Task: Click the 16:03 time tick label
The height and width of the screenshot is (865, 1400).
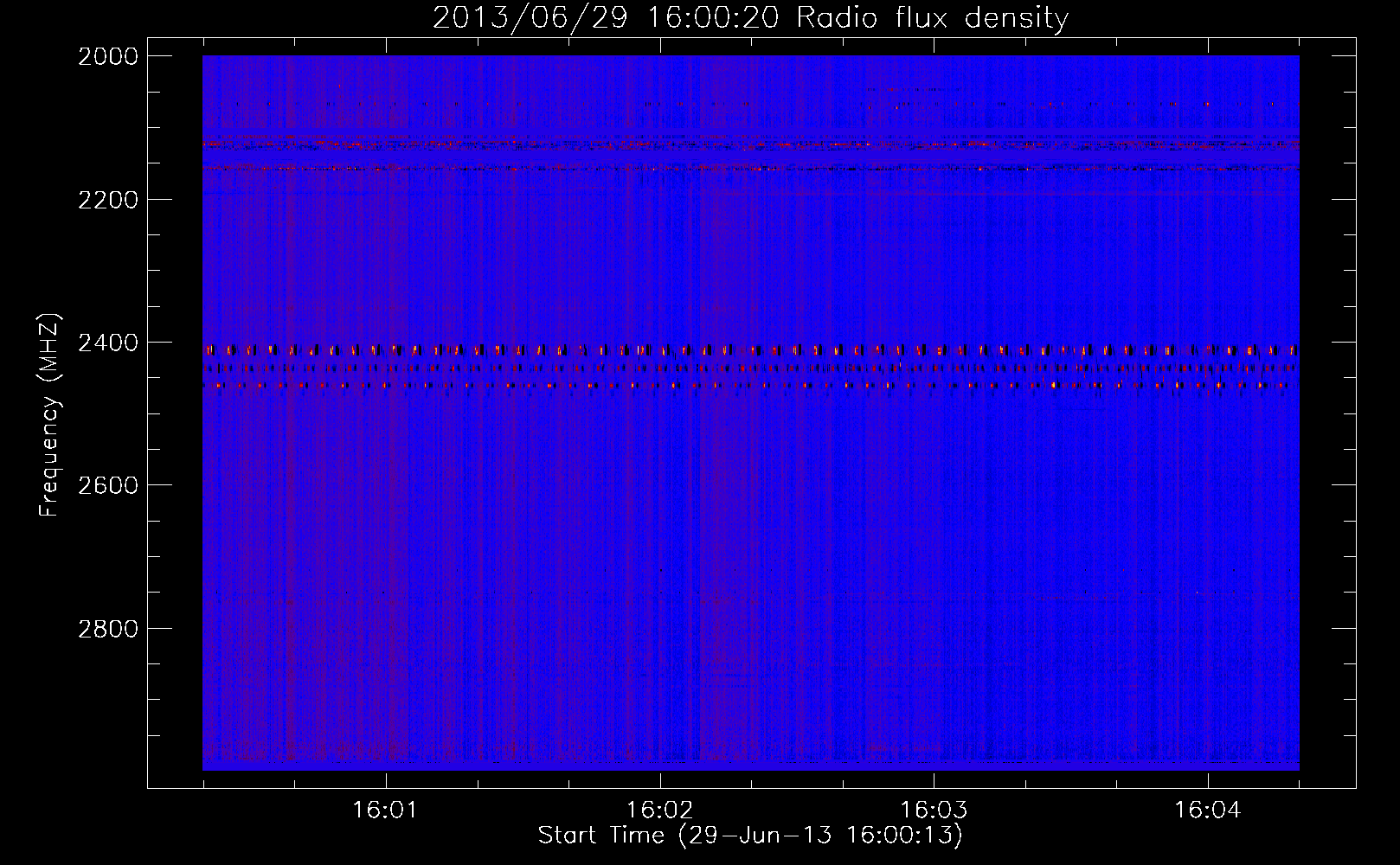Action: point(934,811)
